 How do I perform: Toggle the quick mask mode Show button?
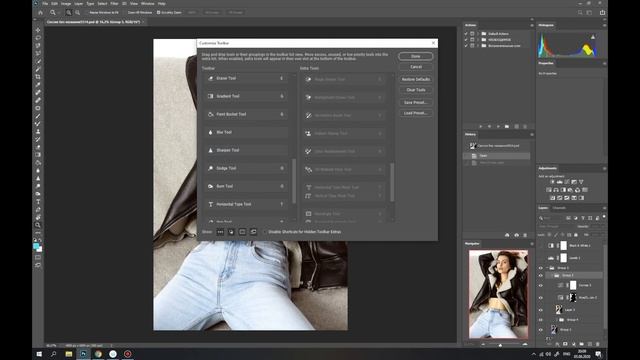pos(242,232)
